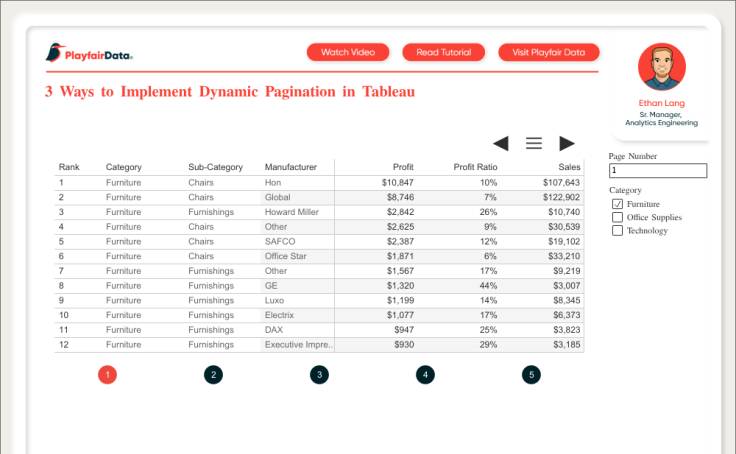Screen dimensions: 736x454
Task: Switch to page 5 circle
Action: [x=531, y=375]
